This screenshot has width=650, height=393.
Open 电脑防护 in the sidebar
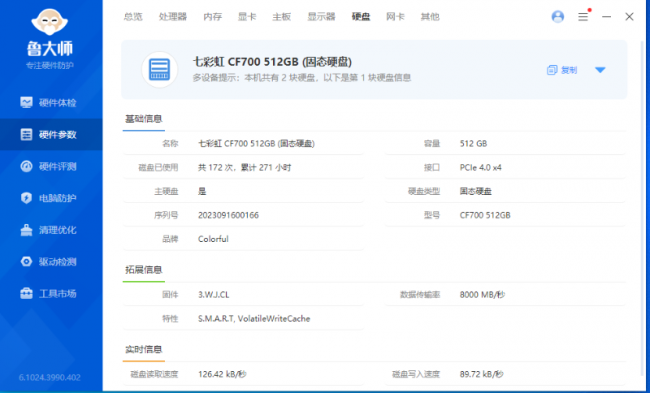click(51, 198)
